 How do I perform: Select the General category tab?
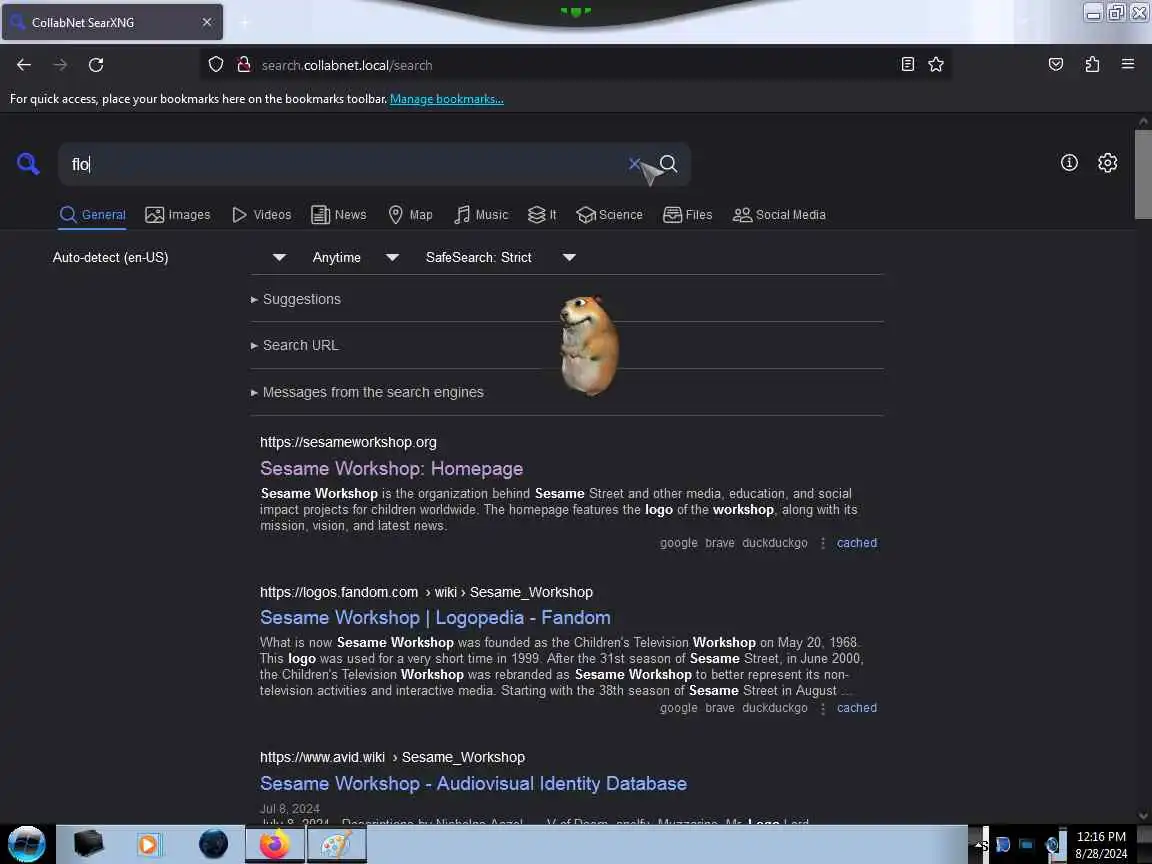(x=93, y=215)
